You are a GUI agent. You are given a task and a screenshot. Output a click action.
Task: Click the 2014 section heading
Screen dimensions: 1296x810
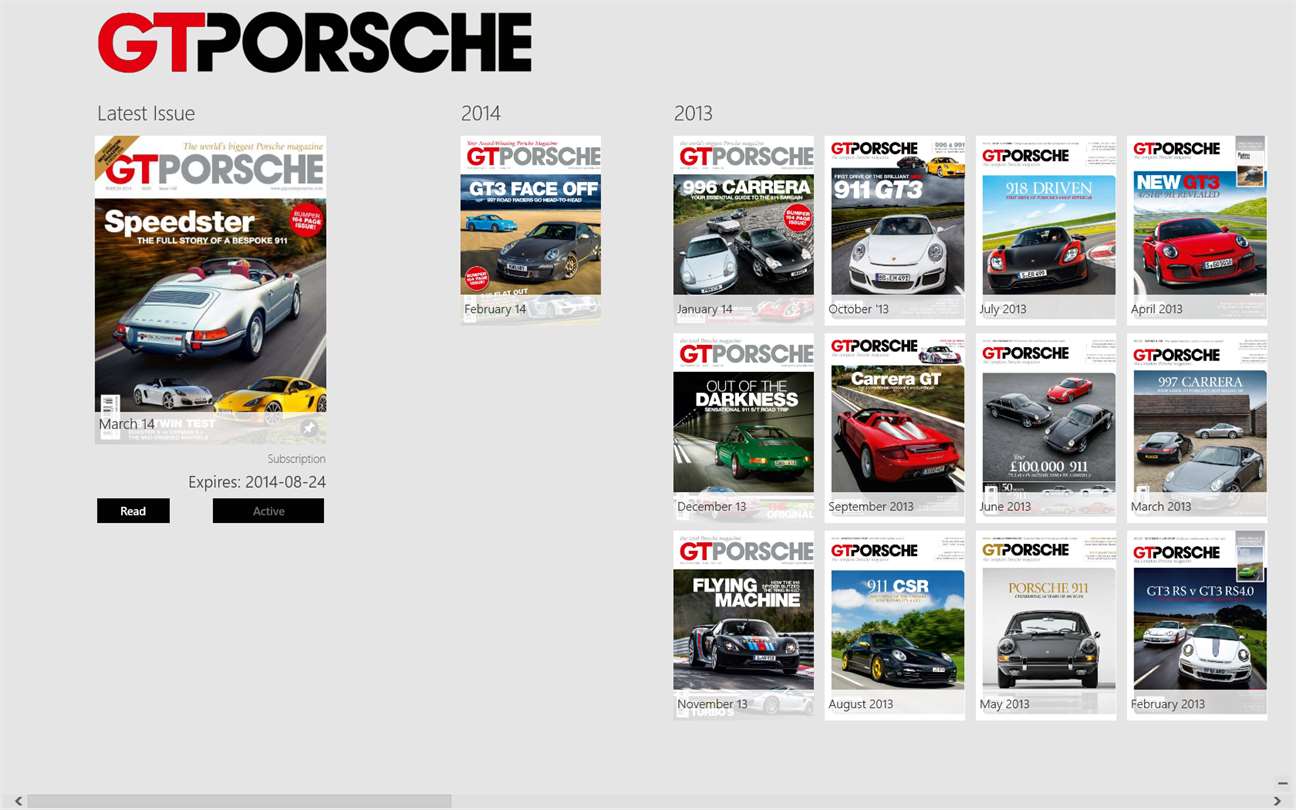(x=481, y=113)
